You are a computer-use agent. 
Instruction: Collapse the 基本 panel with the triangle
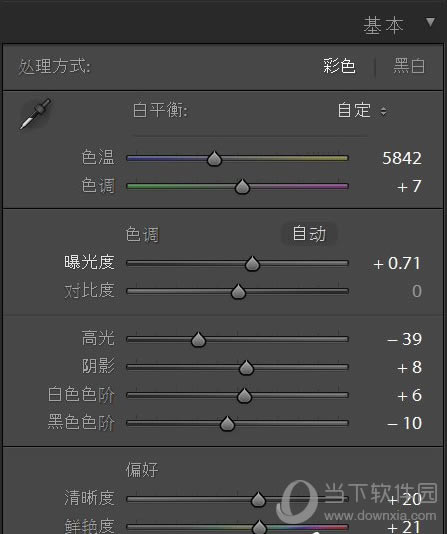430,22
